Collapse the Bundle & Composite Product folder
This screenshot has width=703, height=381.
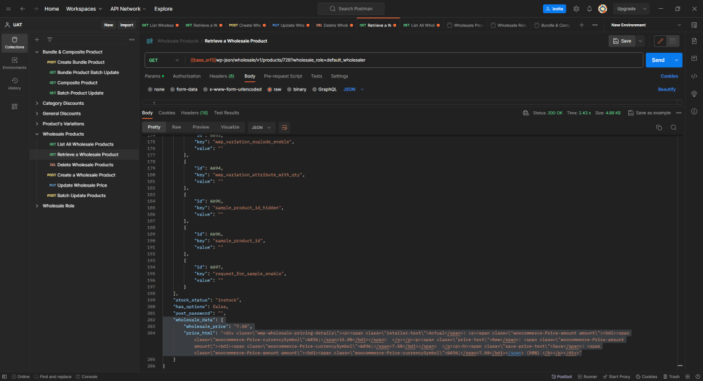pyautogui.click(x=37, y=52)
